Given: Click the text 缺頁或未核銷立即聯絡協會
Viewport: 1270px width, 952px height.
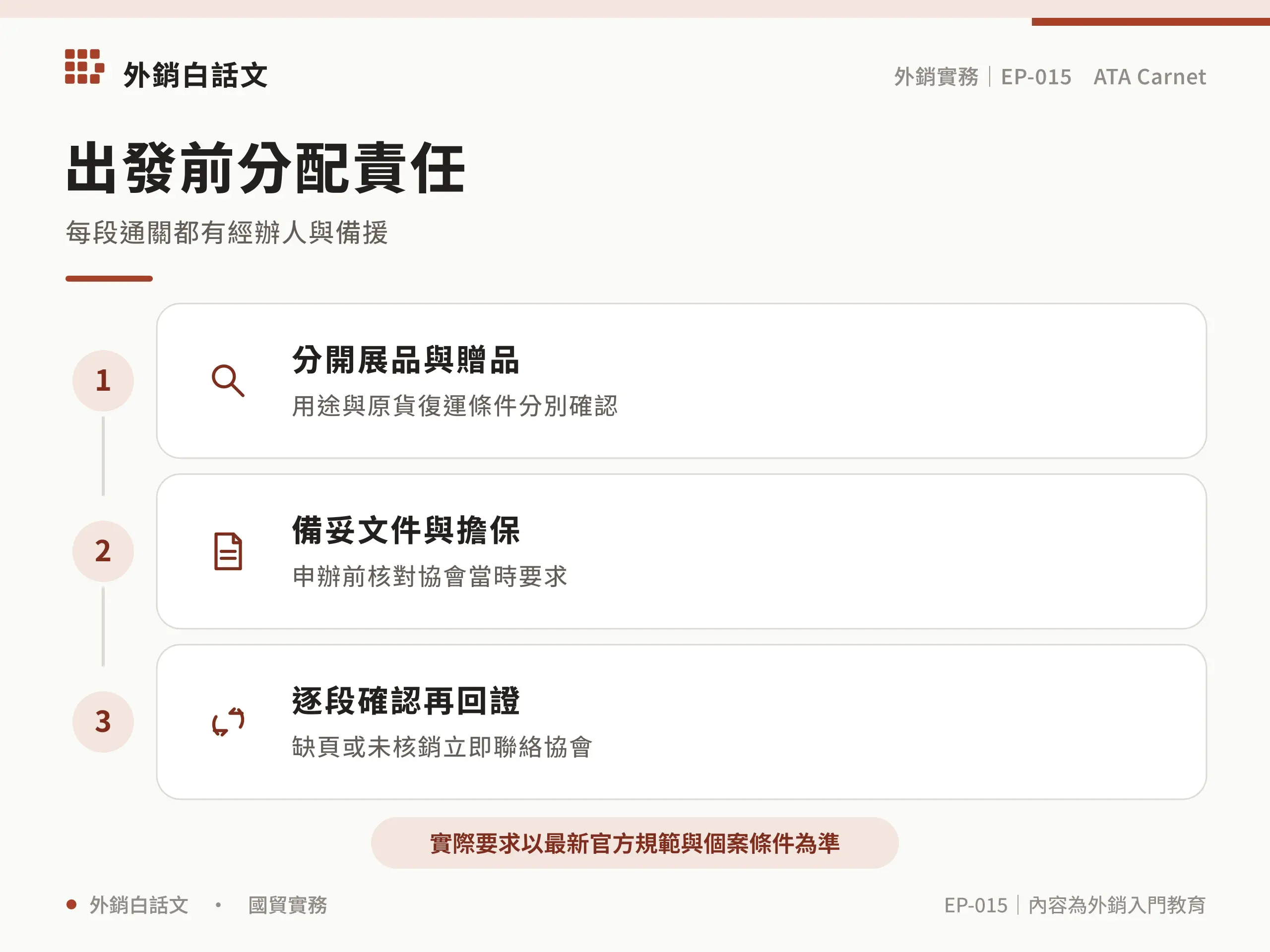Looking at the screenshot, I should click(442, 747).
